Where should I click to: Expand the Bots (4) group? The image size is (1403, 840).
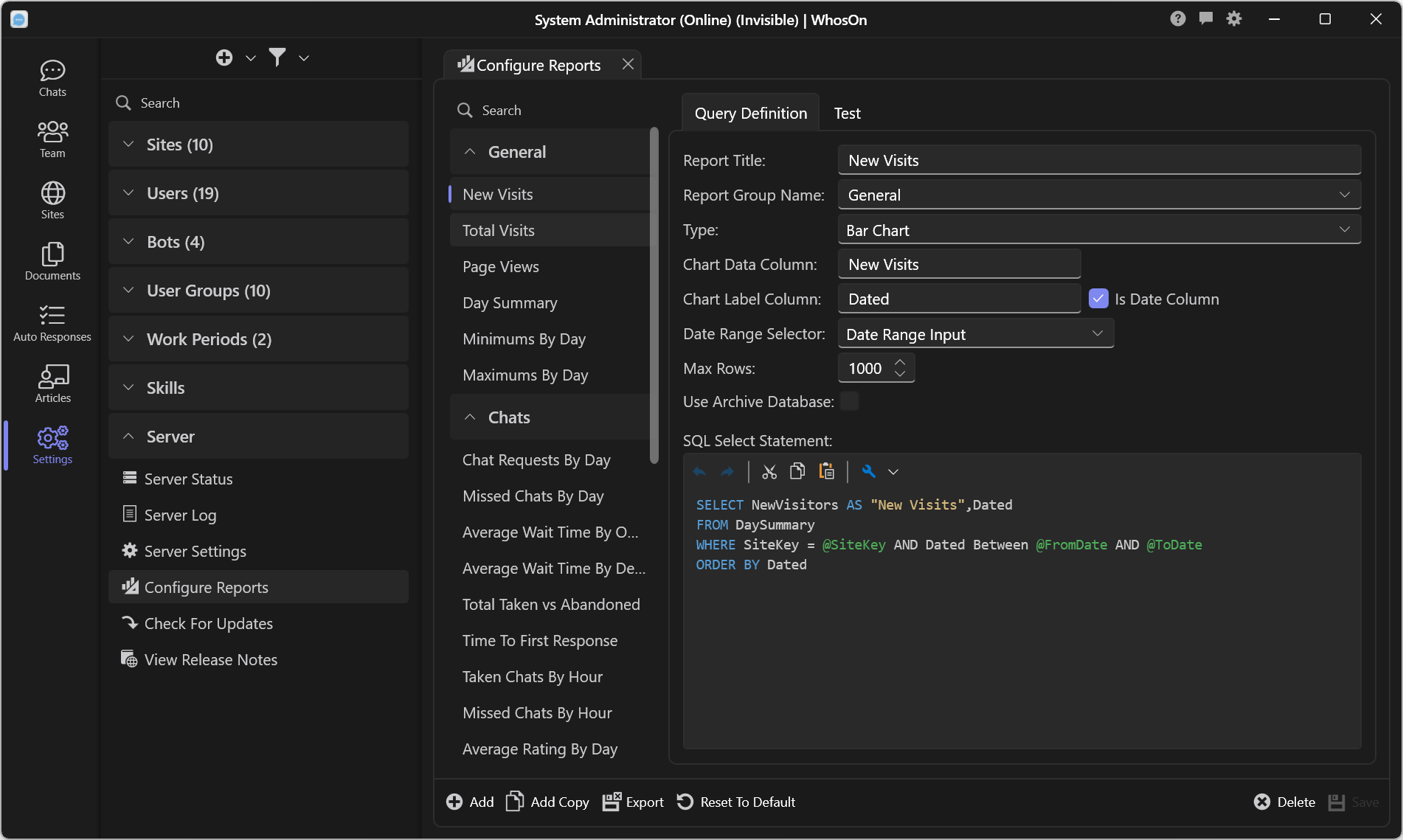(x=258, y=242)
